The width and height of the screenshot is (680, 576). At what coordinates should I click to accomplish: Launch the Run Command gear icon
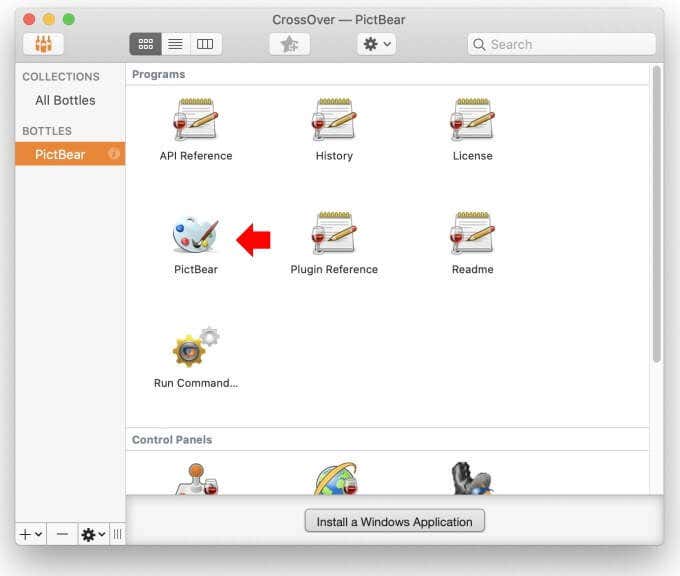[196, 347]
